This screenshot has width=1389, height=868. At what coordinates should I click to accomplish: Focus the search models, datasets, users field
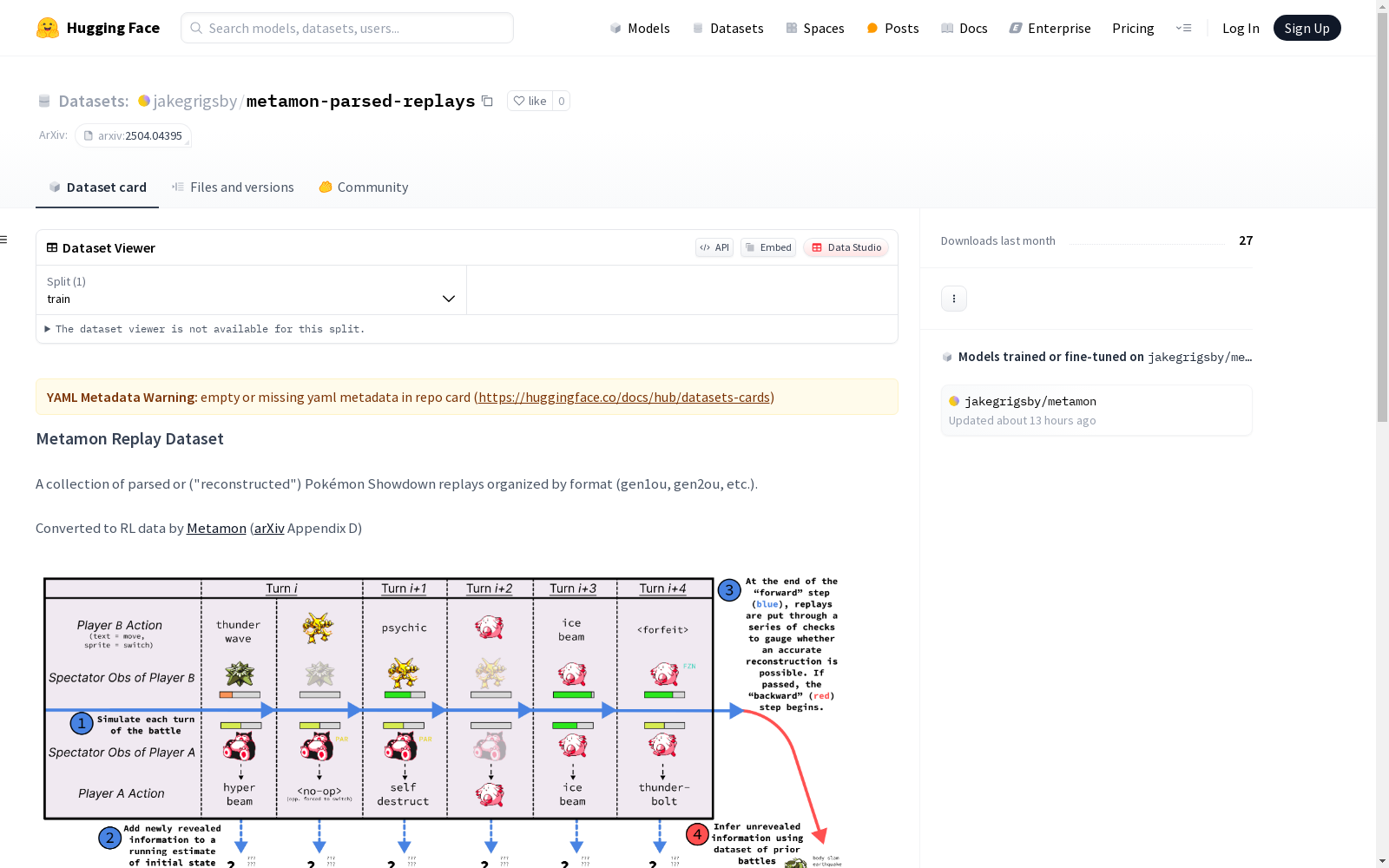(347, 28)
